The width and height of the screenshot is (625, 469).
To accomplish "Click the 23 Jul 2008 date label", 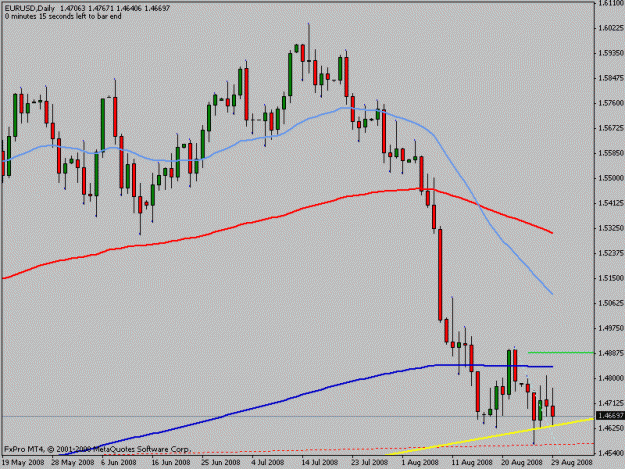I will pos(369,462).
